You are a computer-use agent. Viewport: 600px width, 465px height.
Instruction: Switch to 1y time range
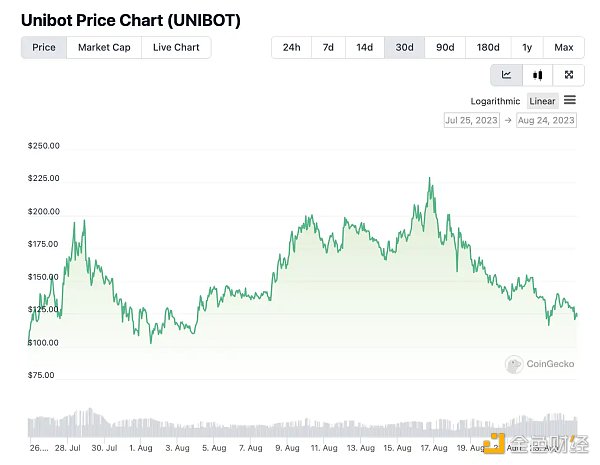pyautogui.click(x=527, y=47)
